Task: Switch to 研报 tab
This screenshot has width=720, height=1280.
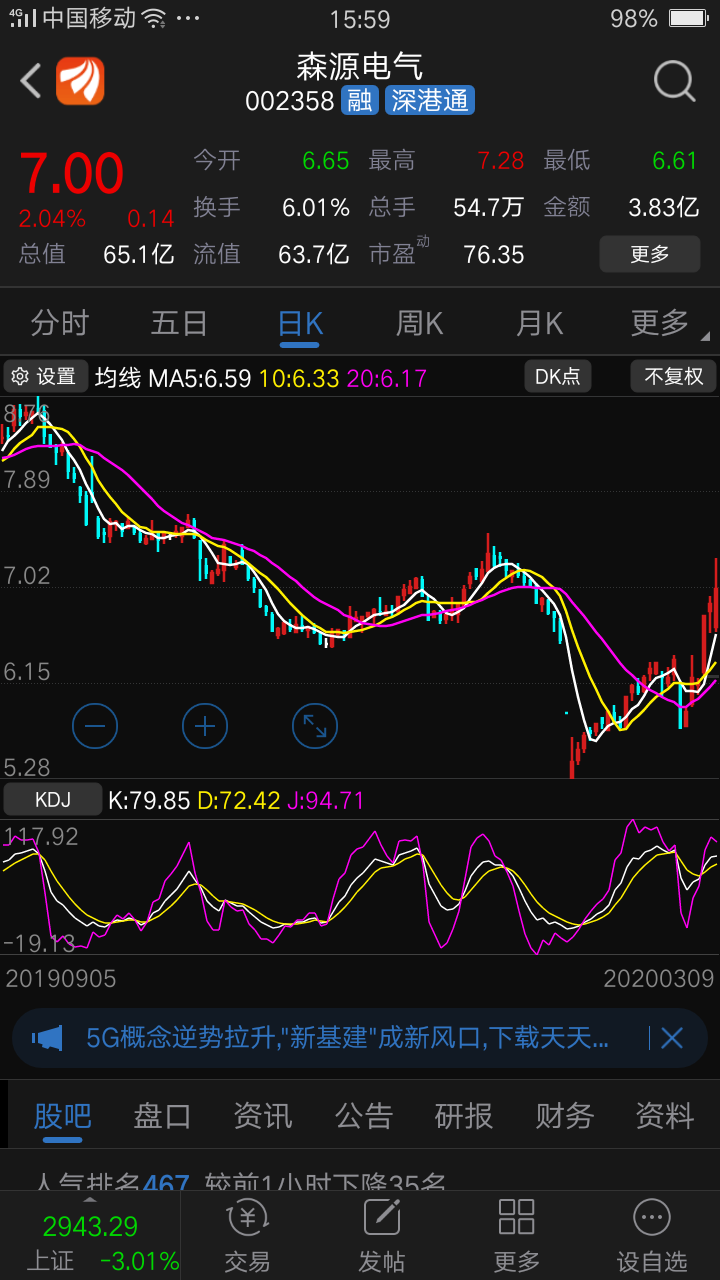Action: [463, 1115]
